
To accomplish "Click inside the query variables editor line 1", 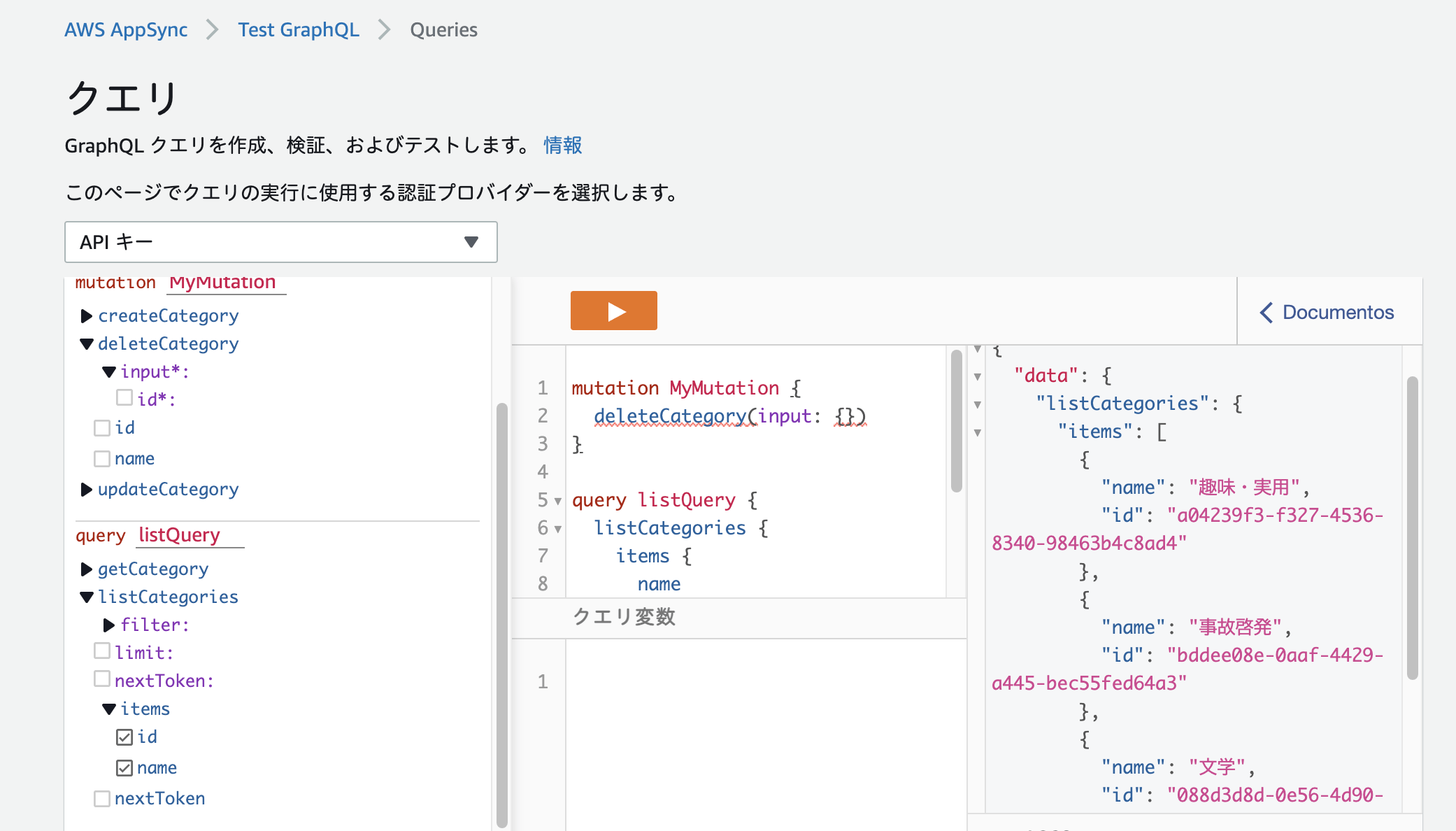I will click(x=766, y=681).
